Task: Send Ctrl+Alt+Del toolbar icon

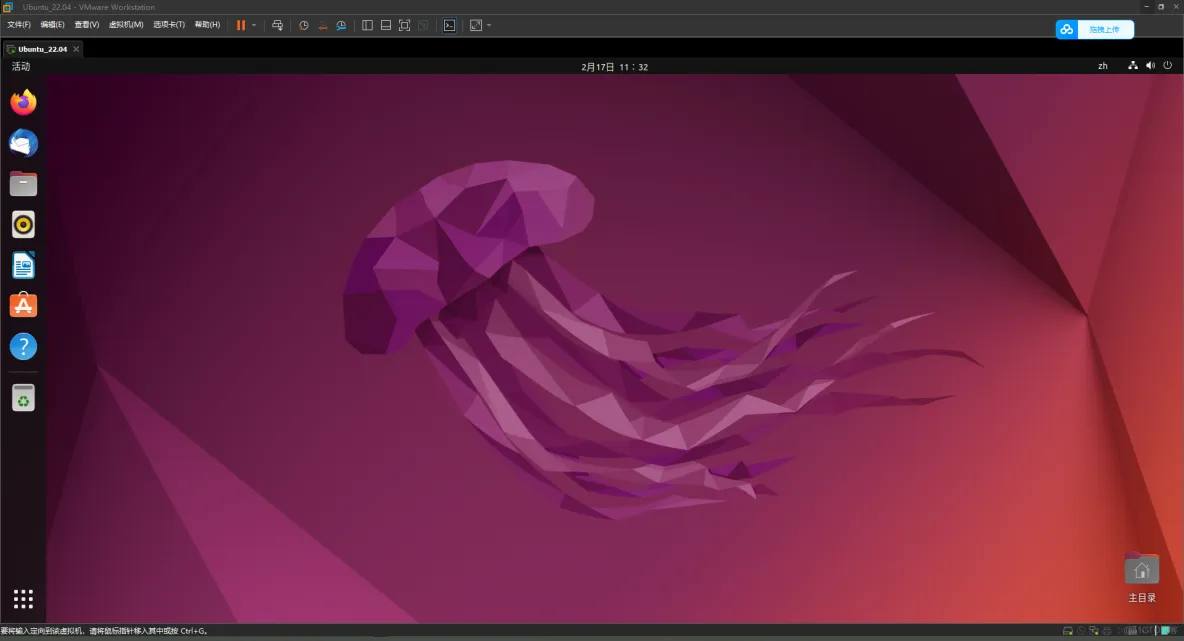Action: 277,25
